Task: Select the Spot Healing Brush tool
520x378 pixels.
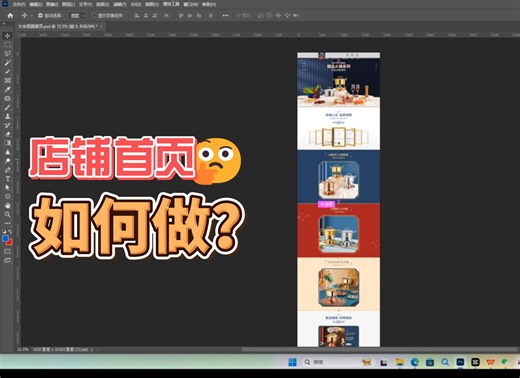Action: 7,98
